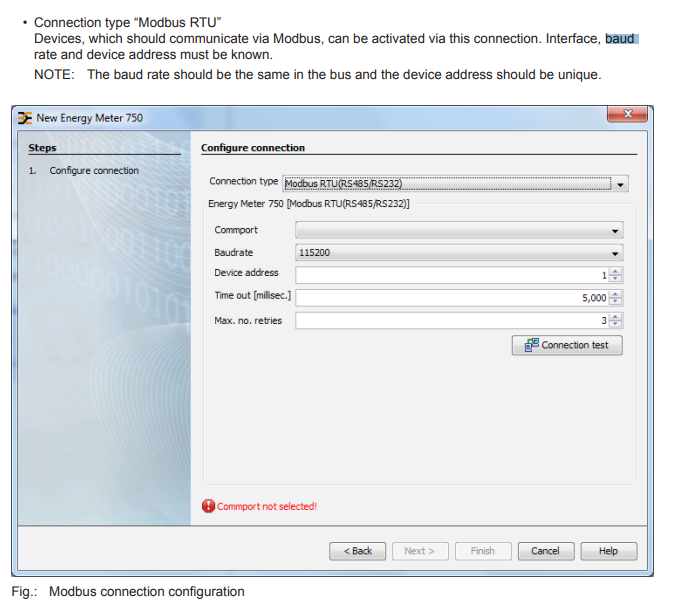Viewport: 681px width, 612px height.
Task: Open Help for connection configuration
Action: [608, 551]
